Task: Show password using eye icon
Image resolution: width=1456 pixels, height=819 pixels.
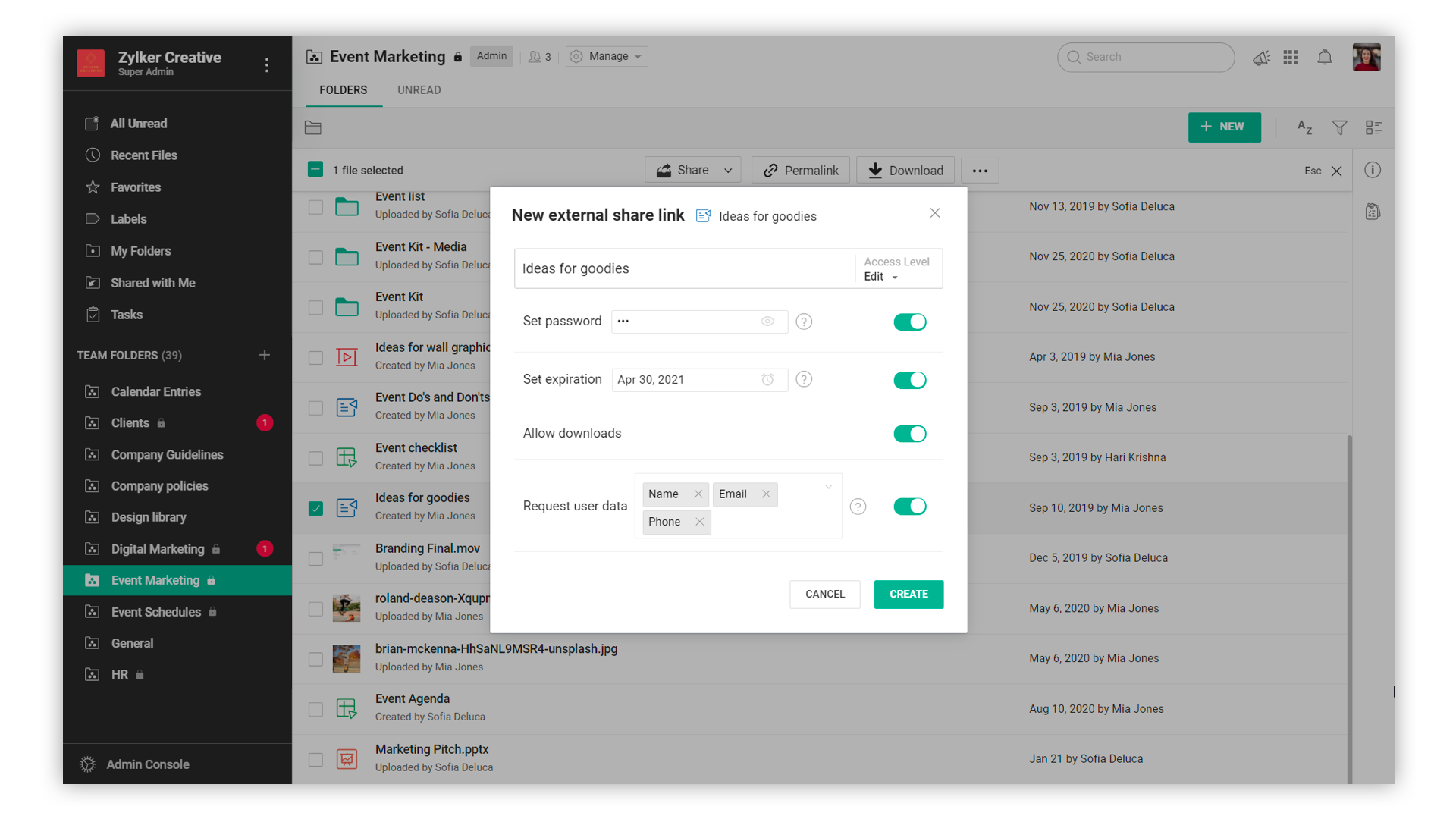Action: [x=767, y=322]
